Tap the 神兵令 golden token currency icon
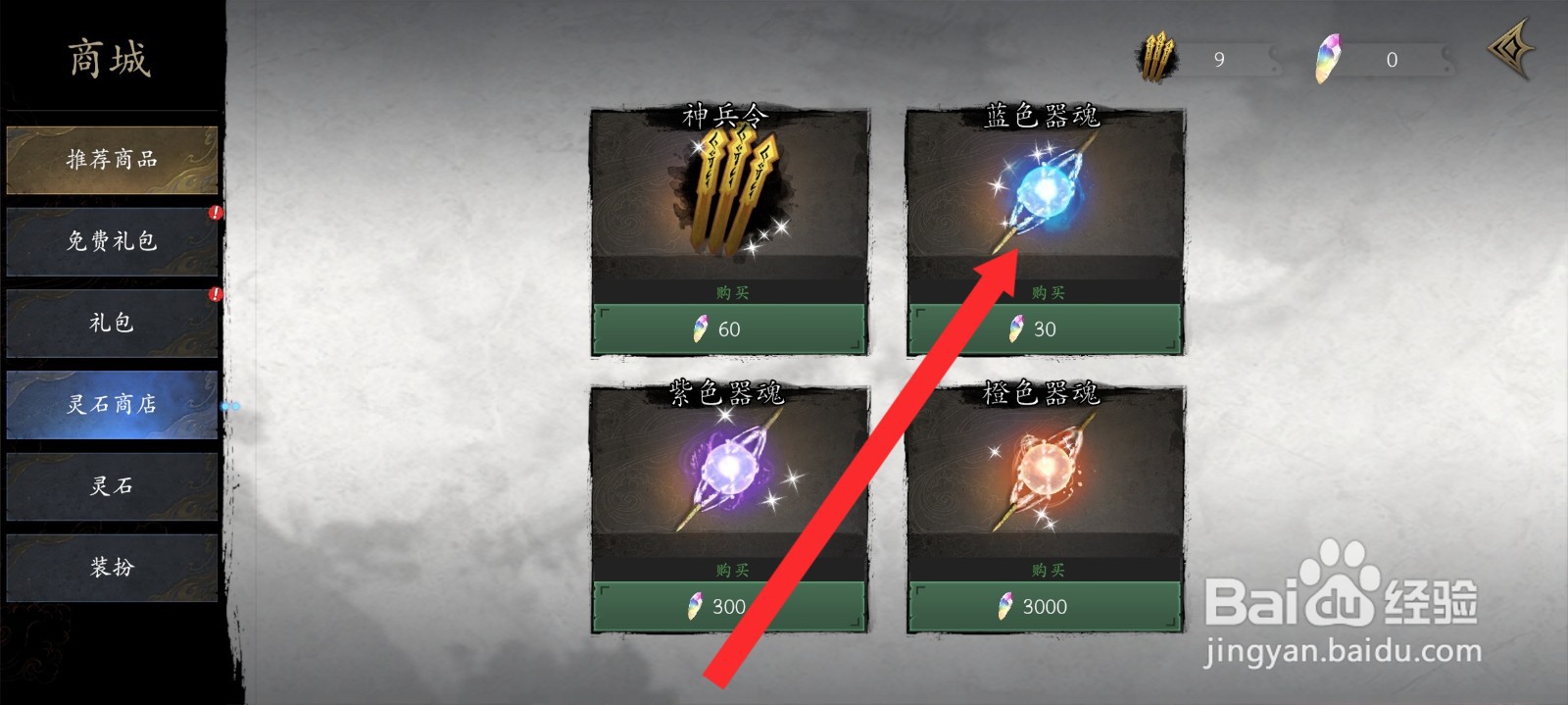Image resolution: width=1568 pixels, height=705 pixels. pos(1157,57)
